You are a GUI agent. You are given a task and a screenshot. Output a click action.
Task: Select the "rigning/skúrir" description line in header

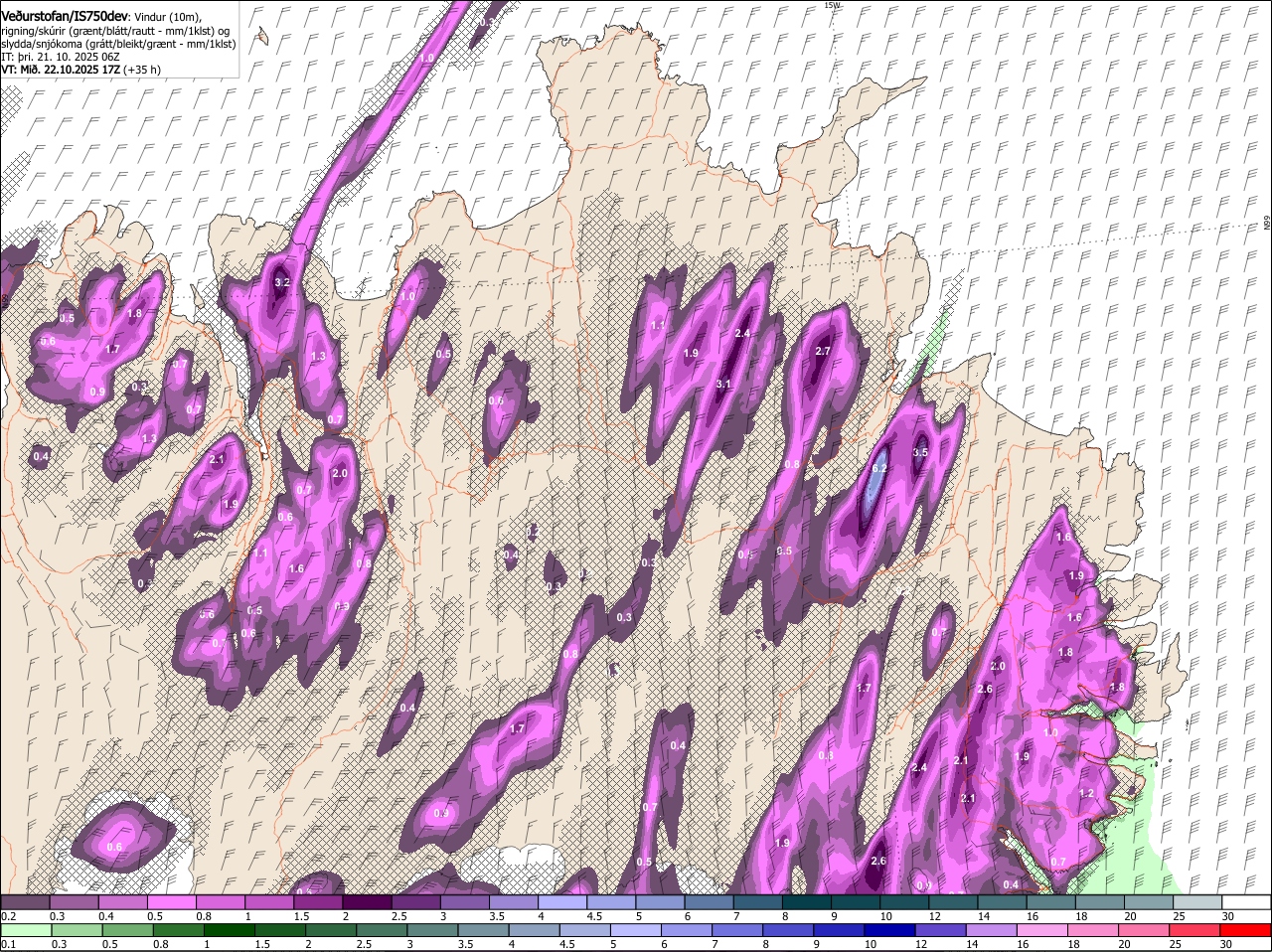coord(116,30)
